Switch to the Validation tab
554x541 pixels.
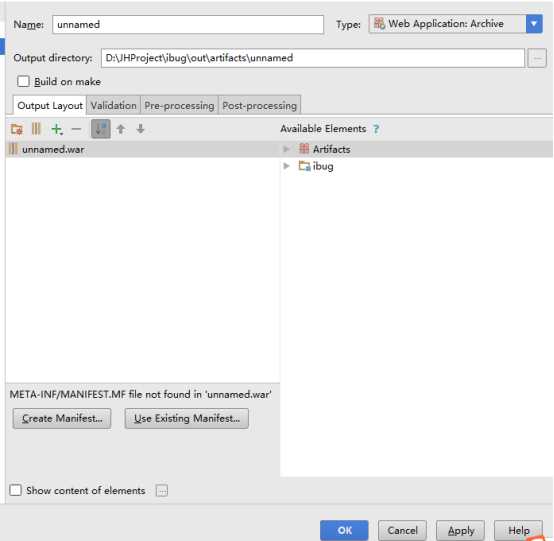(x=113, y=105)
